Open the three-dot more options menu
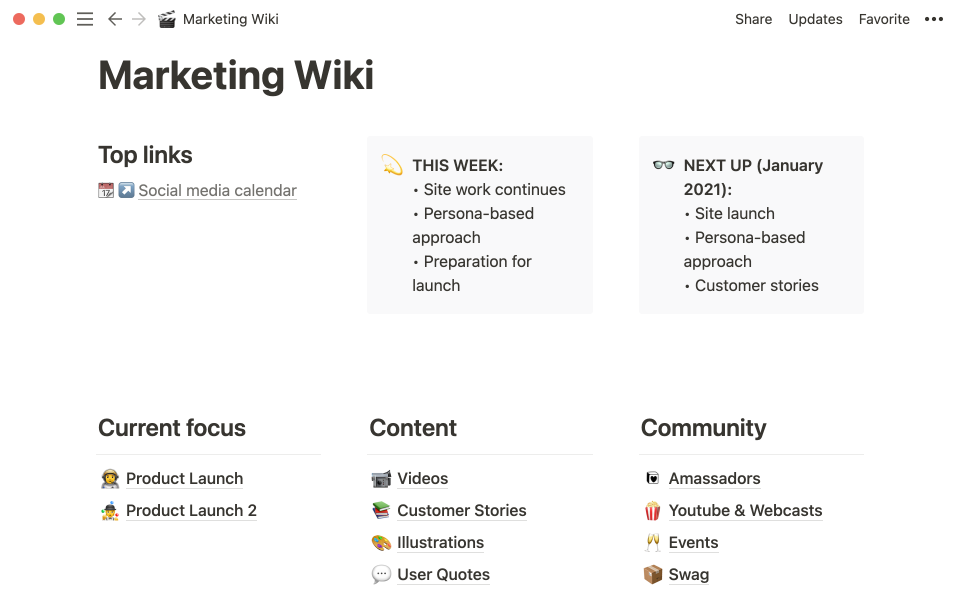Screen dimensions: 960x600 934,19
